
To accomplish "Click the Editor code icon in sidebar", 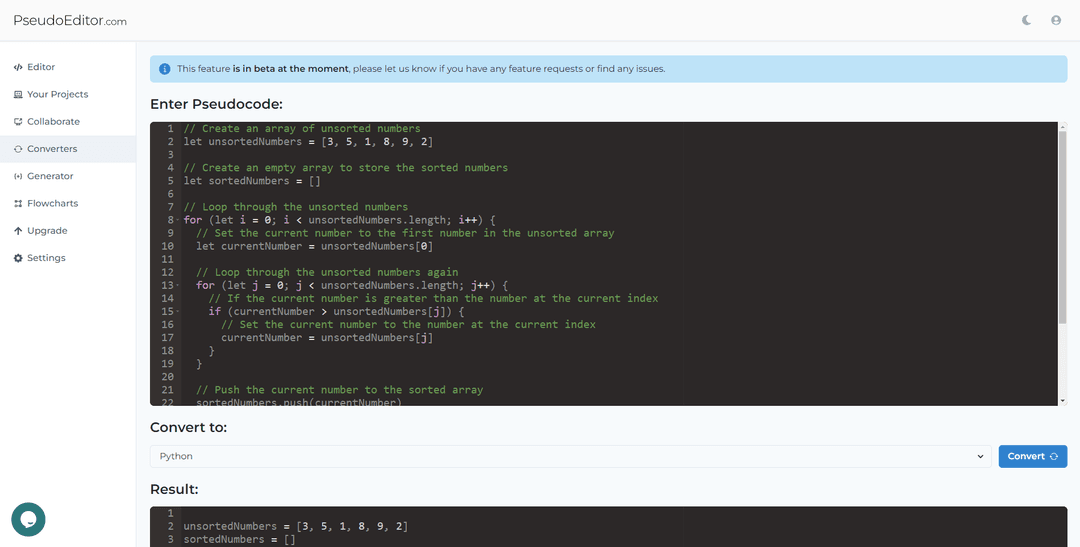I will click(18, 67).
